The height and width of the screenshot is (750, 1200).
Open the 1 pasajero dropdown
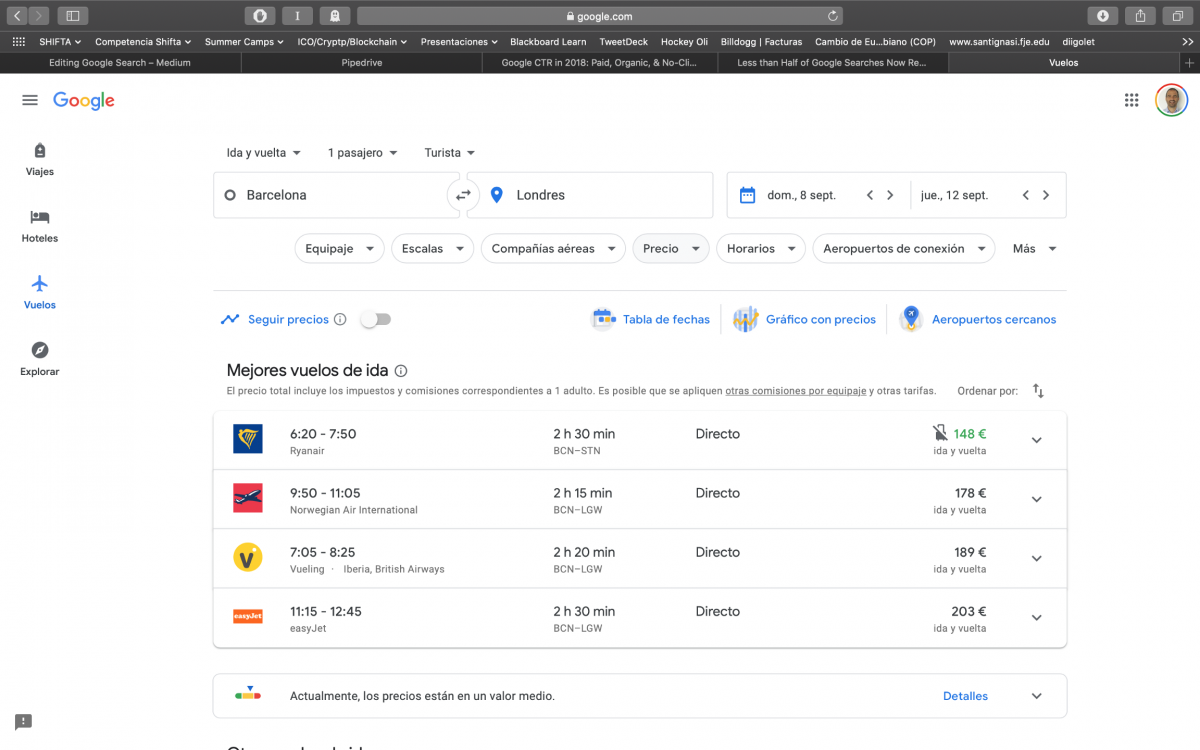click(x=363, y=153)
